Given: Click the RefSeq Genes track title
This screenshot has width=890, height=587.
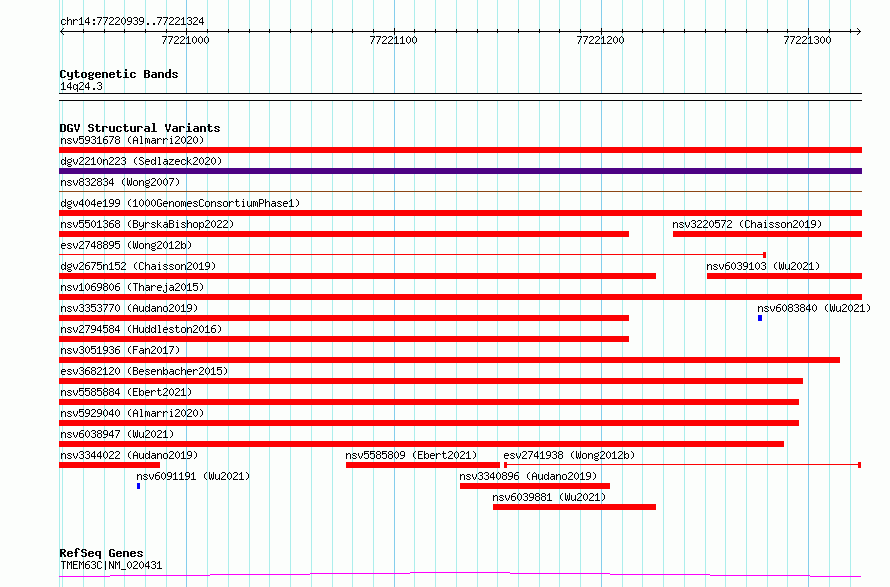Looking at the screenshot, I should click(x=101, y=553).
